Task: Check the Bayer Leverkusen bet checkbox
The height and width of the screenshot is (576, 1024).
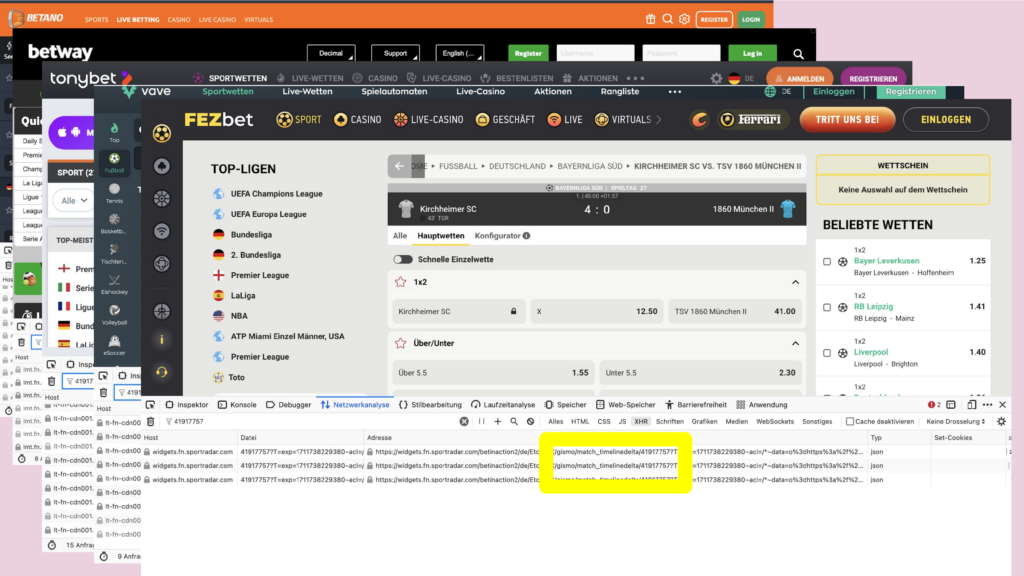Action: [827, 262]
